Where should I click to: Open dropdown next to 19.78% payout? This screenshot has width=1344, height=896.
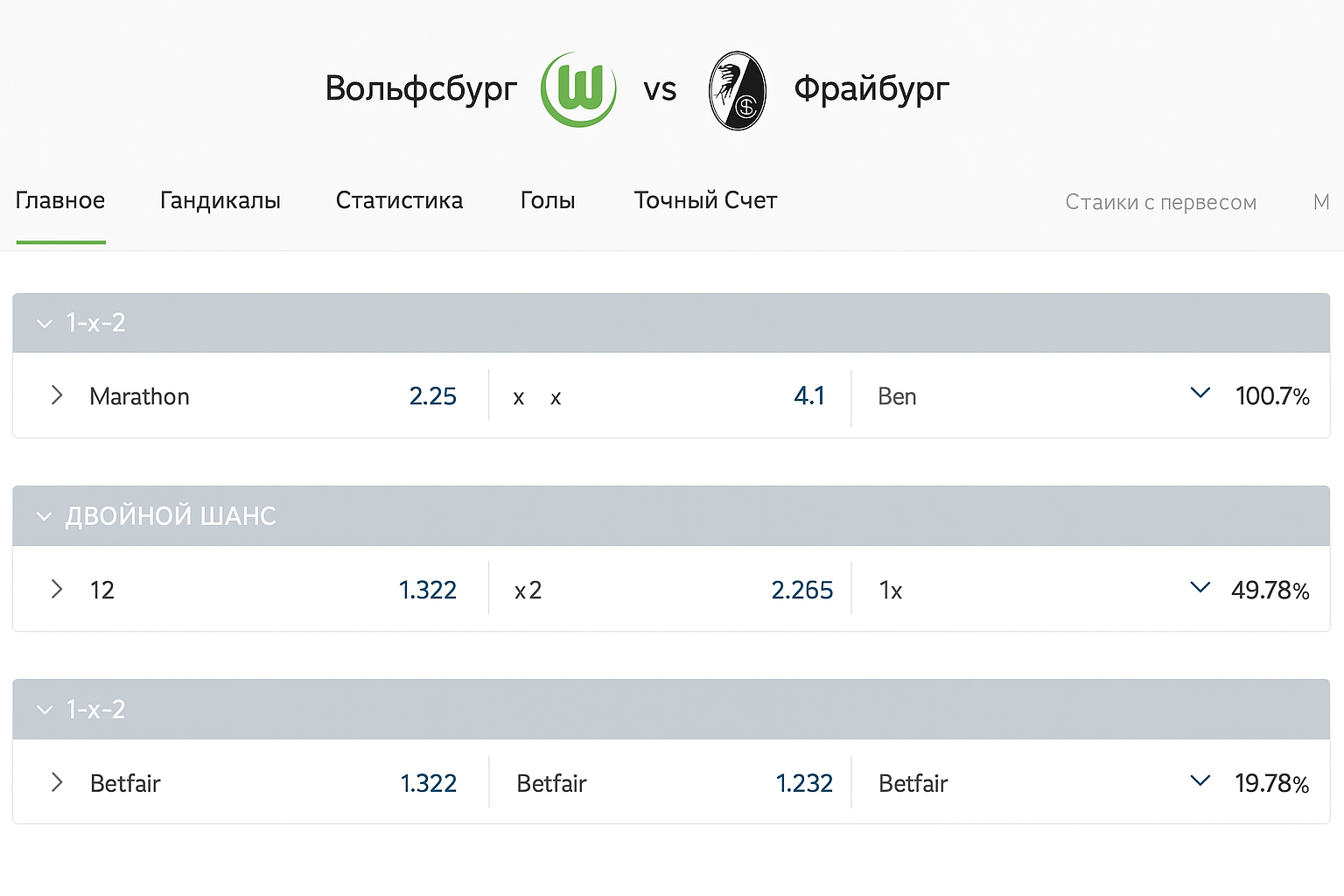pos(1200,780)
